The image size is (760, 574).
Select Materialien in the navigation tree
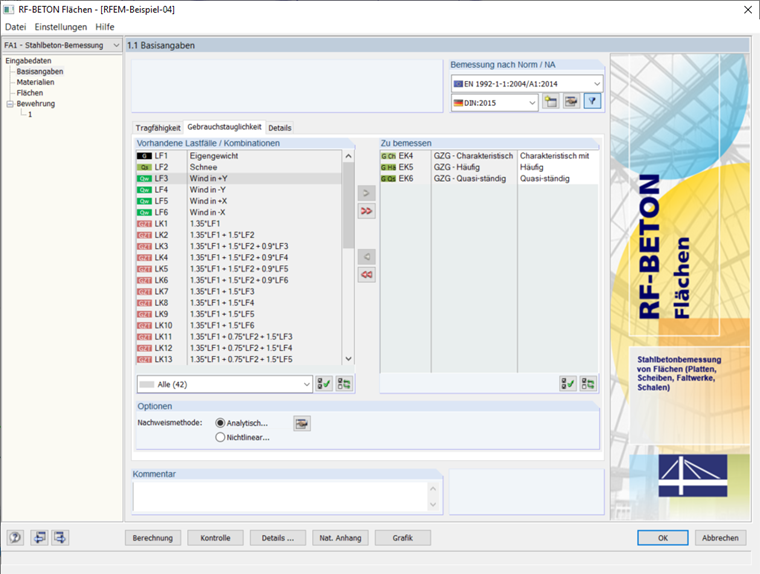pyautogui.click(x=35, y=82)
